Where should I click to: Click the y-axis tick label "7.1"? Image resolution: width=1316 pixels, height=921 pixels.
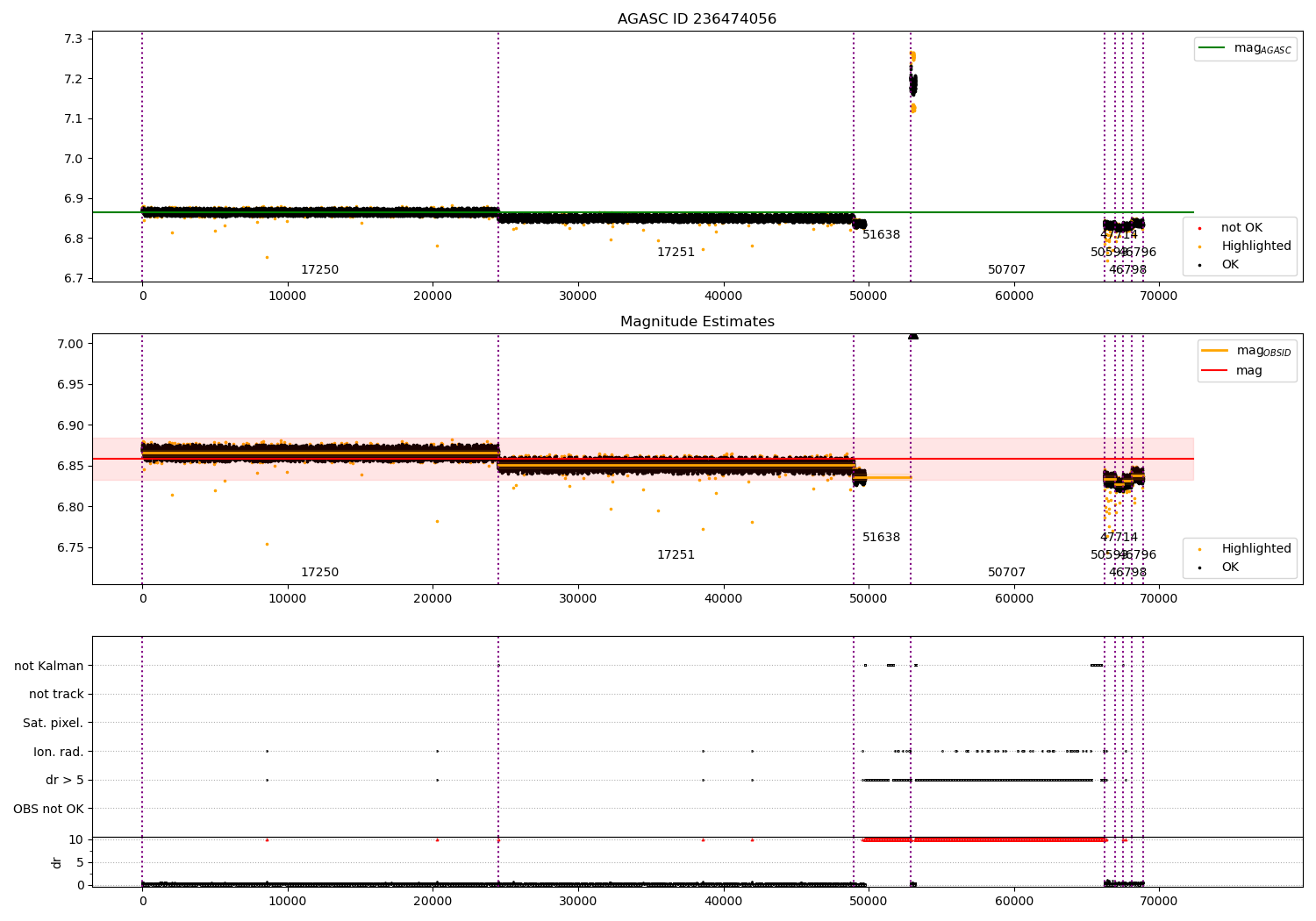[74, 119]
